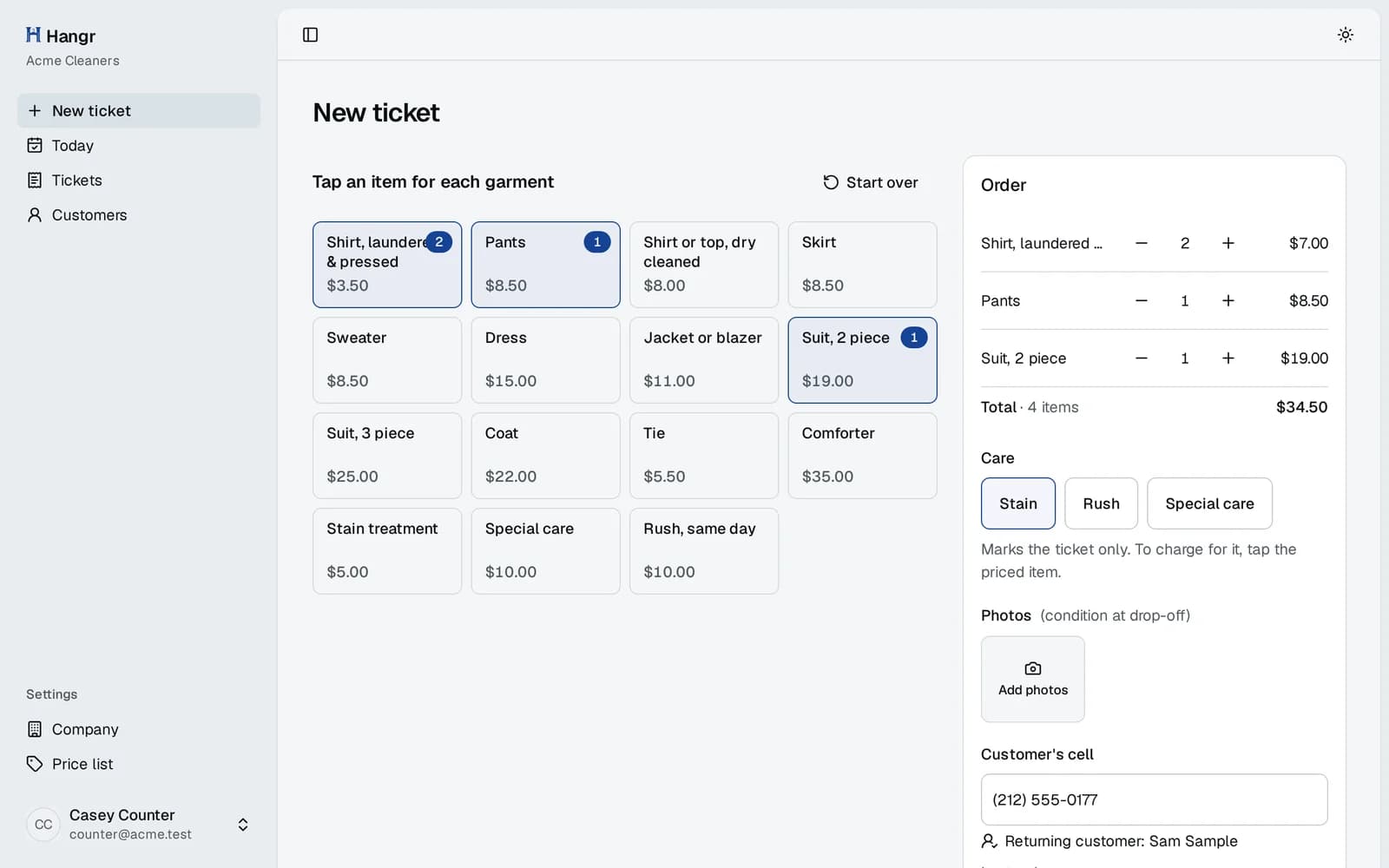Increase Pants quantity with plus
The height and width of the screenshot is (868, 1389).
[x=1228, y=300]
